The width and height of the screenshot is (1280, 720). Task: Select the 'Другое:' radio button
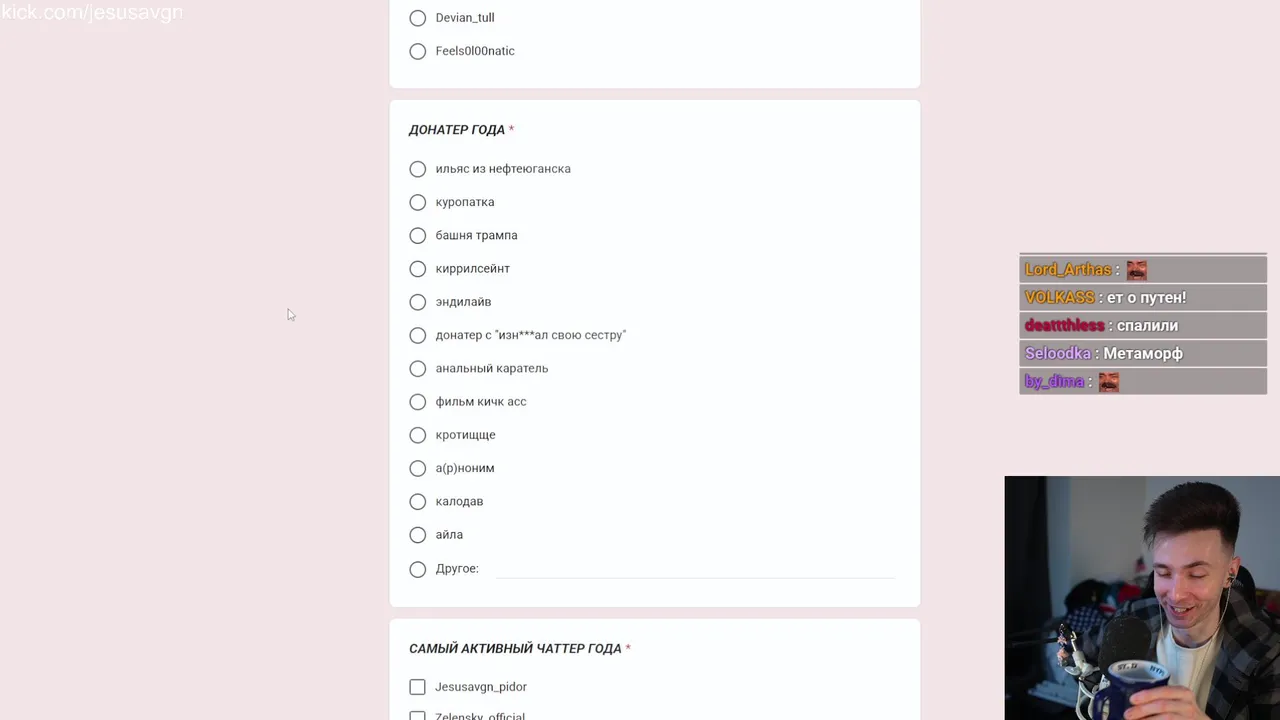(x=418, y=569)
